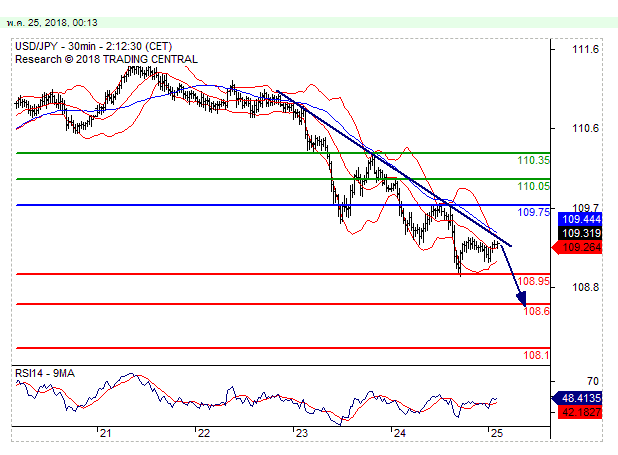Viewport: 618px width, 455px height.
Task: Click date marker 22 on time axis
Action: (204, 433)
